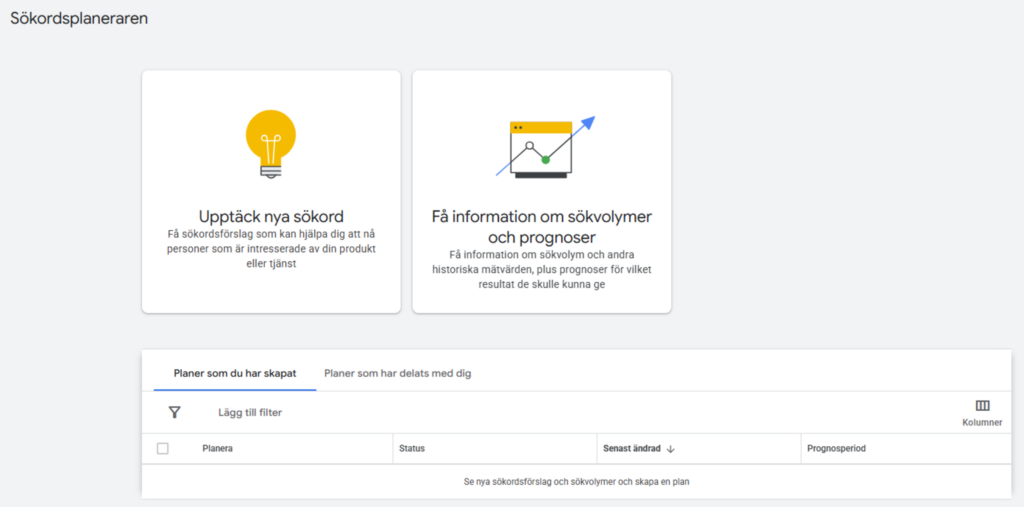Image resolution: width=1024 pixels, height=507 pixels.
Task: Open Planer som har delats med dig tab
Action: (x=397, y=373)
